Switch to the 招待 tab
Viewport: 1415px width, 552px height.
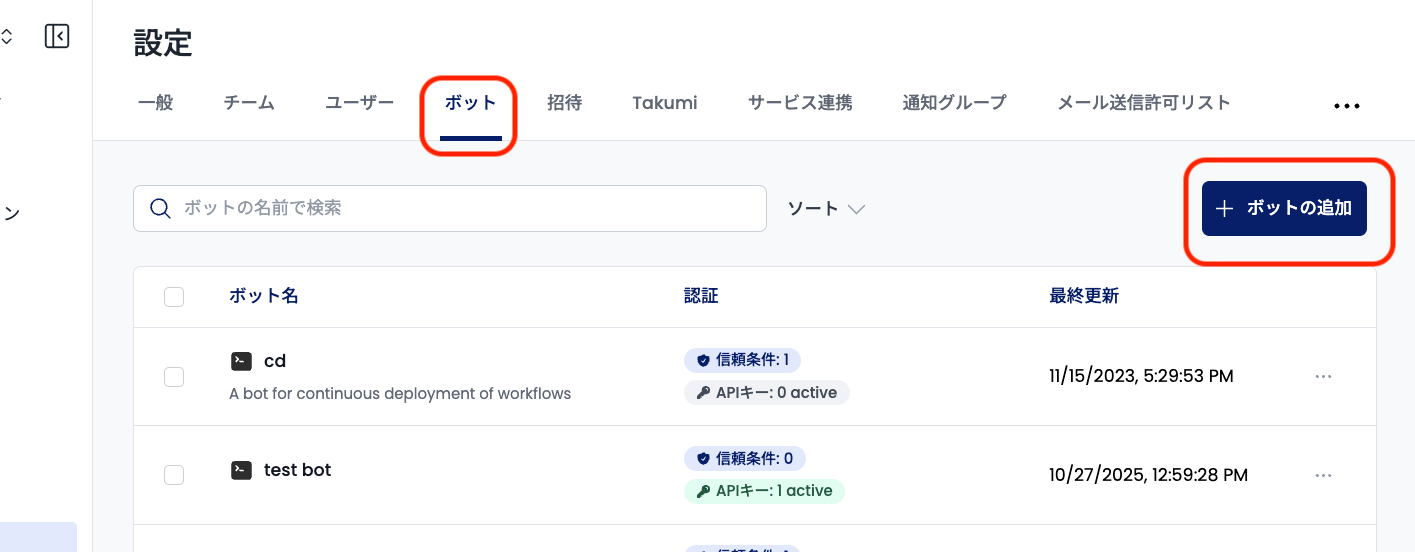[565, 102]
